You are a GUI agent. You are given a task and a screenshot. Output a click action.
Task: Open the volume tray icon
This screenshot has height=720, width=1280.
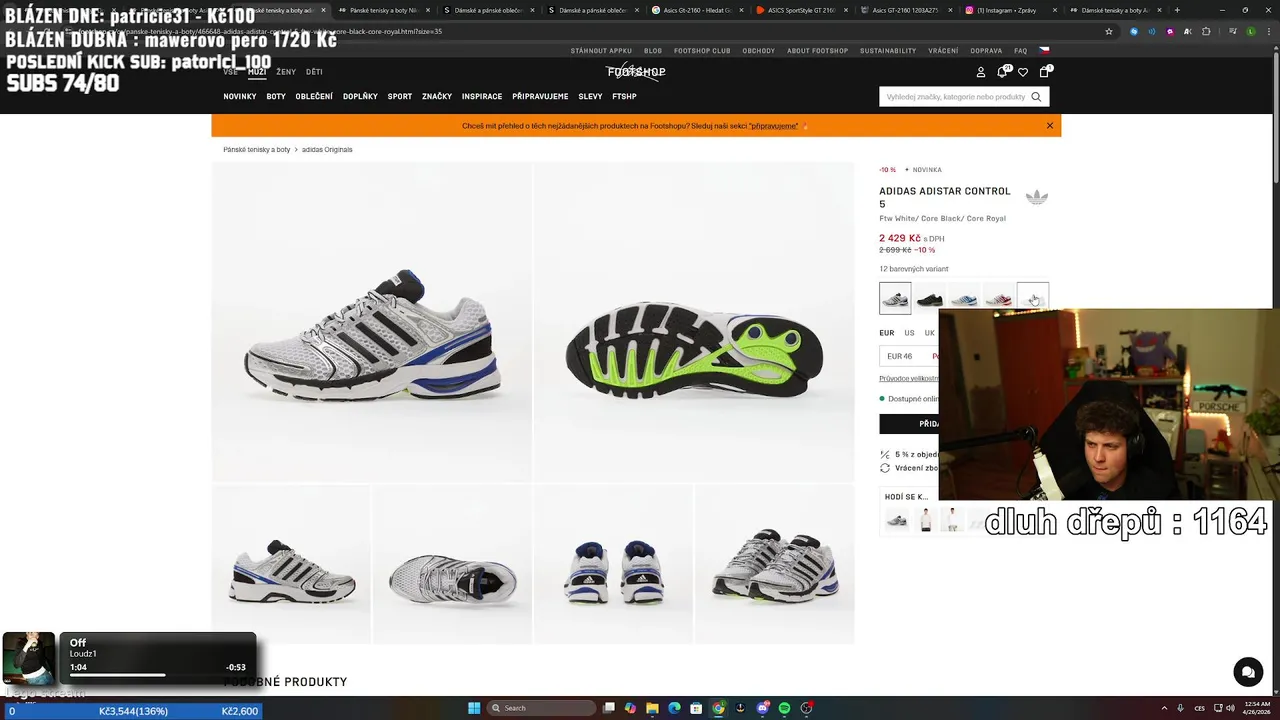point(1231,708)
